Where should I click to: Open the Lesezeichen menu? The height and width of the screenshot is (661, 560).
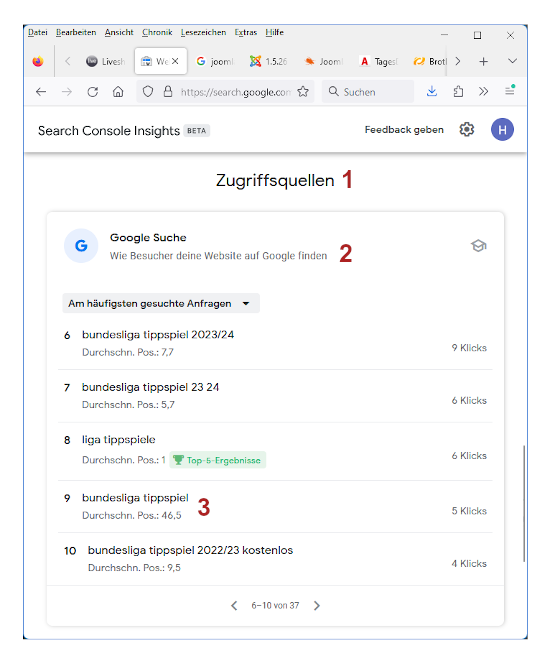point(203,32)
